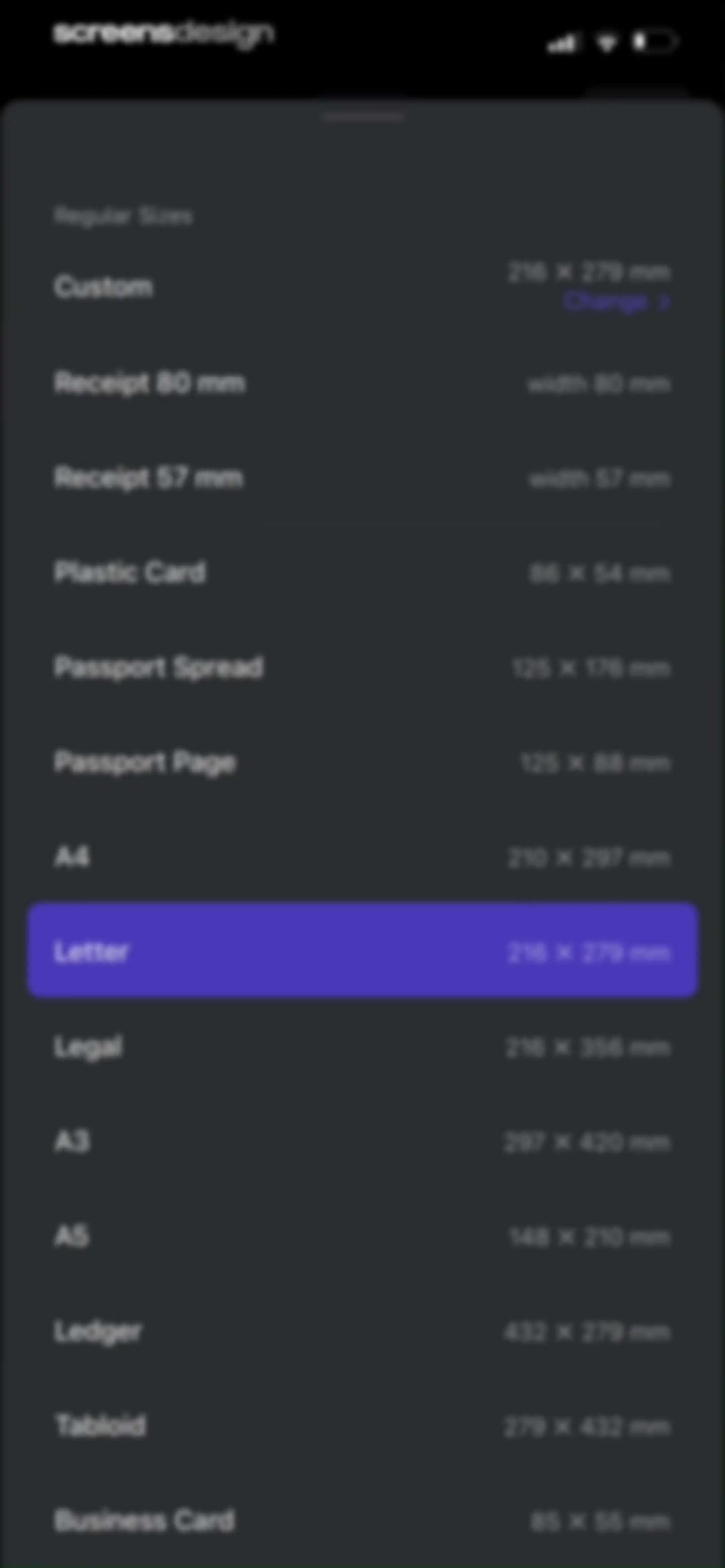Tap the Change link under Custom
725x1568 pixels.
click(605, 302)
